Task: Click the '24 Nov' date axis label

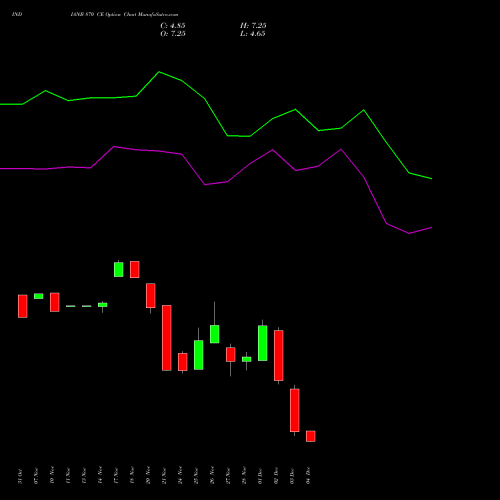Action: click(x=180, y=475)
